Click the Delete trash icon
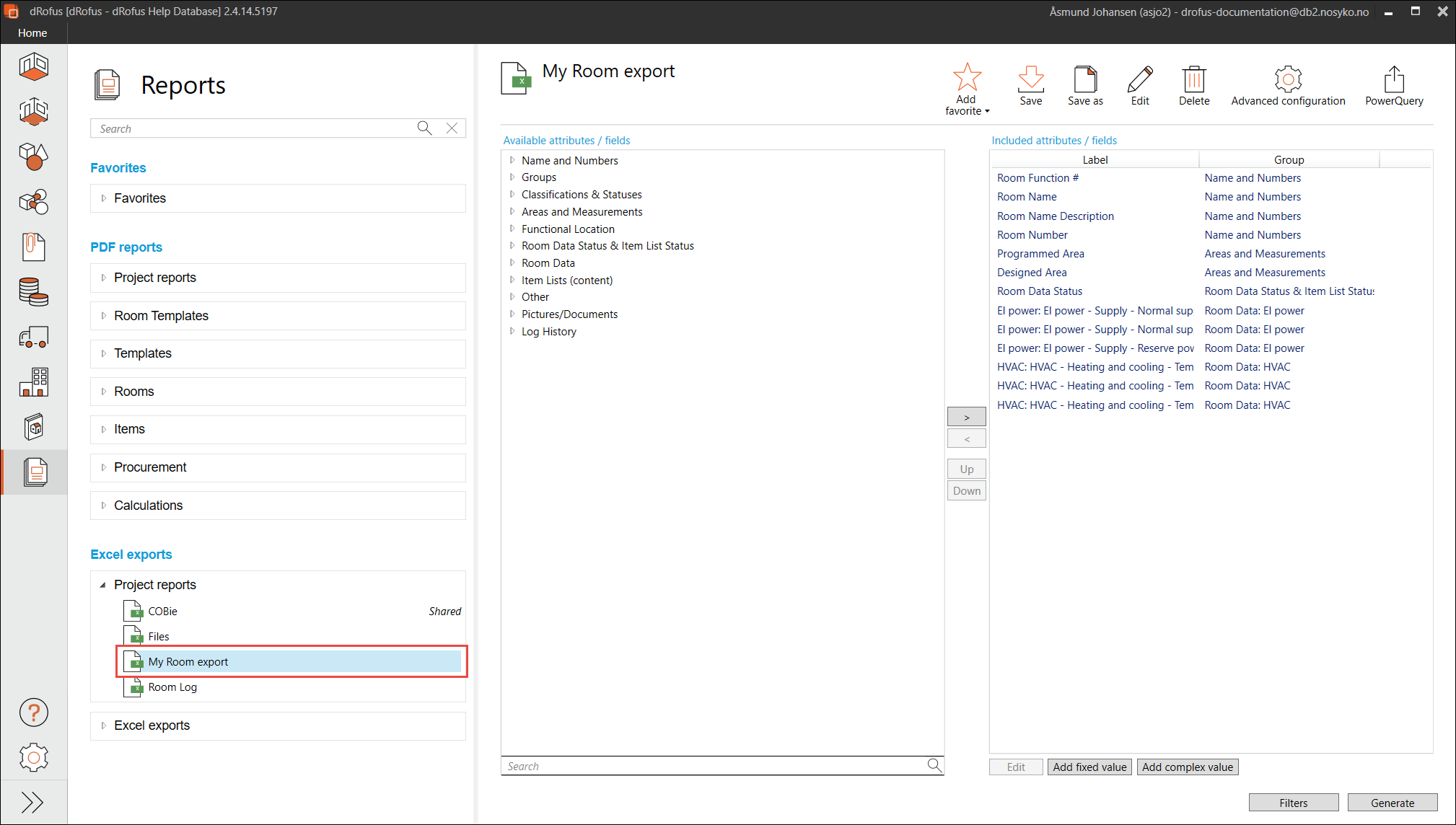This screenshot has width=1456, height=825. tap(1194, 79)
